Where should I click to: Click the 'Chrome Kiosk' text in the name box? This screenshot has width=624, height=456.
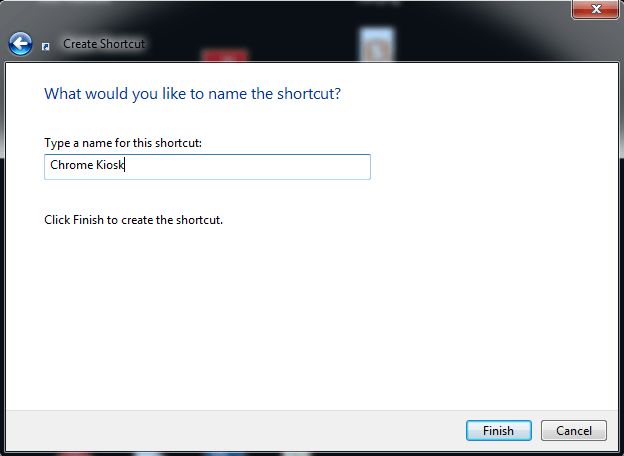tap(86, 166)
